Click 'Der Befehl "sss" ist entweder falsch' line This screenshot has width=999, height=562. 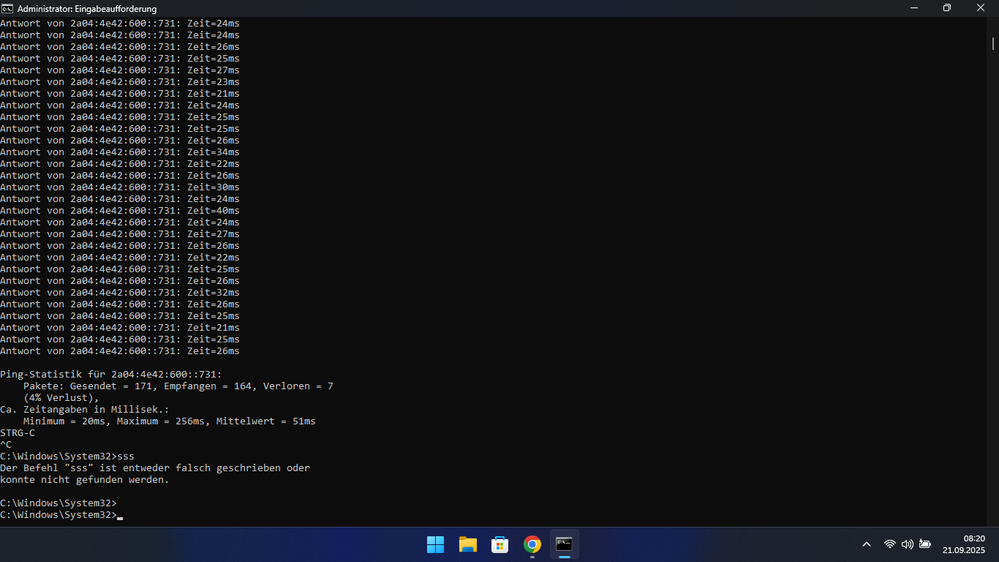point(155,468)
